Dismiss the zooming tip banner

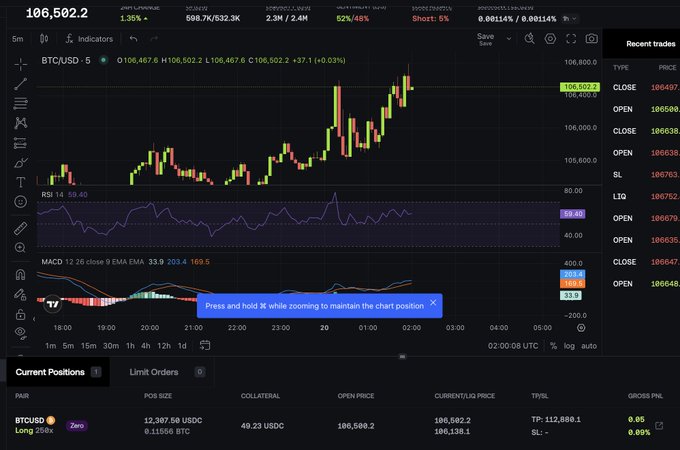(x=433, y=303)
